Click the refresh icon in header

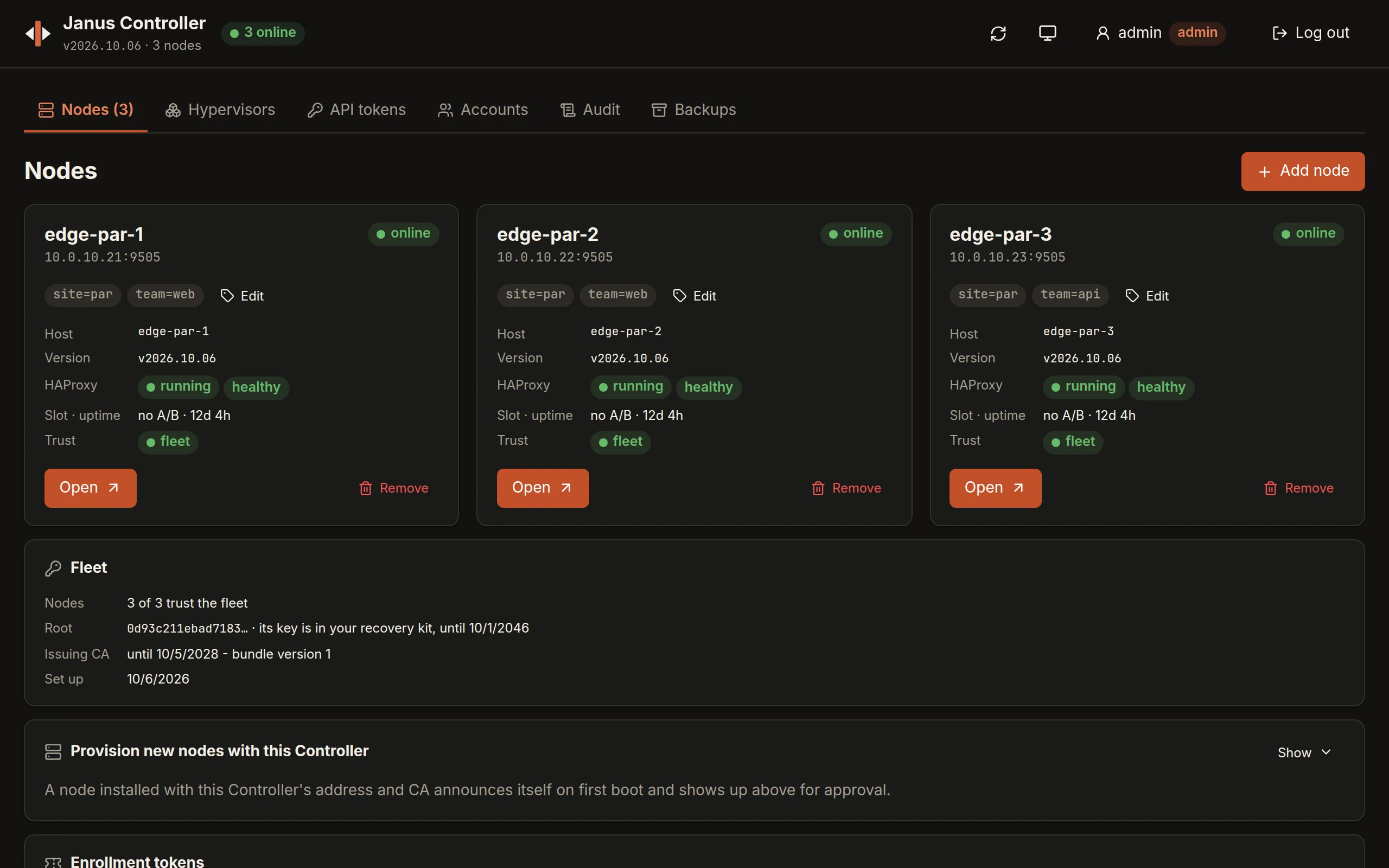pos(998,33)
